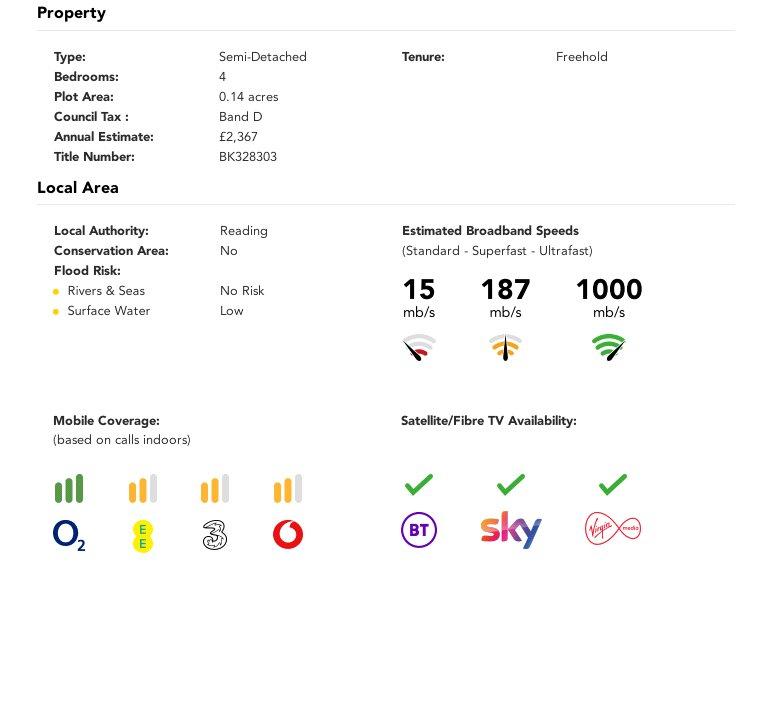
Task: Click the green ultrafast broadband gauge
Action: pyautogui.click(x=609, y=347)
